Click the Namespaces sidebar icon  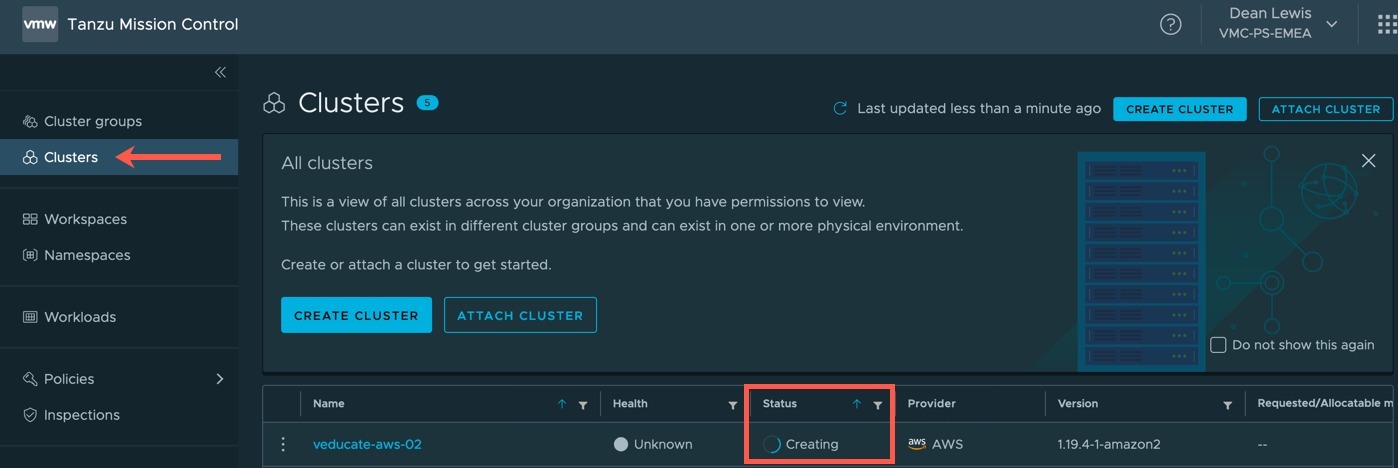click(30, 255)
